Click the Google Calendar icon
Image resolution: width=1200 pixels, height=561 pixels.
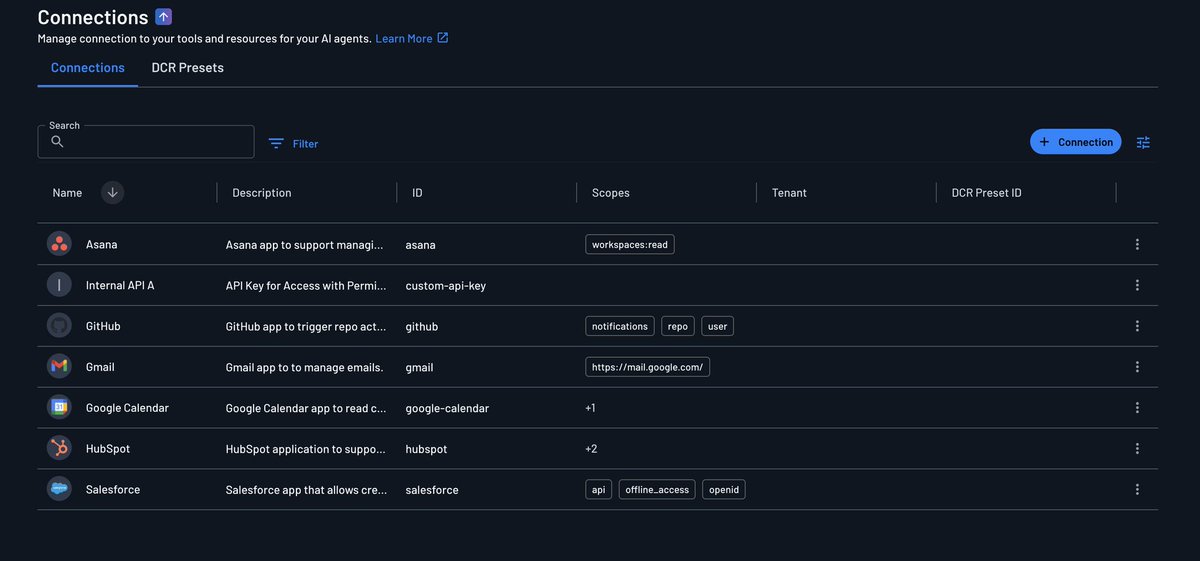[x=59, y=408]
